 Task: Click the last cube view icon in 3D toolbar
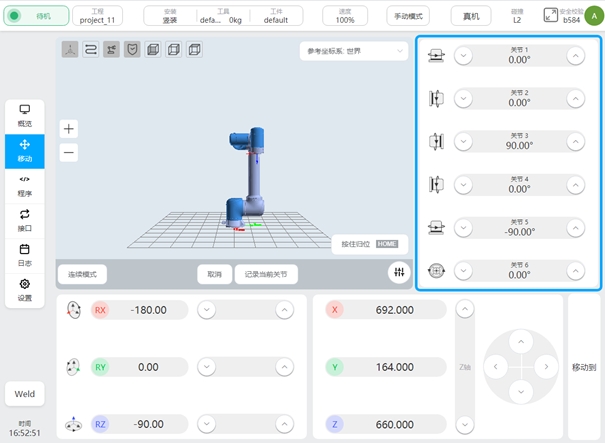(194, 49)
